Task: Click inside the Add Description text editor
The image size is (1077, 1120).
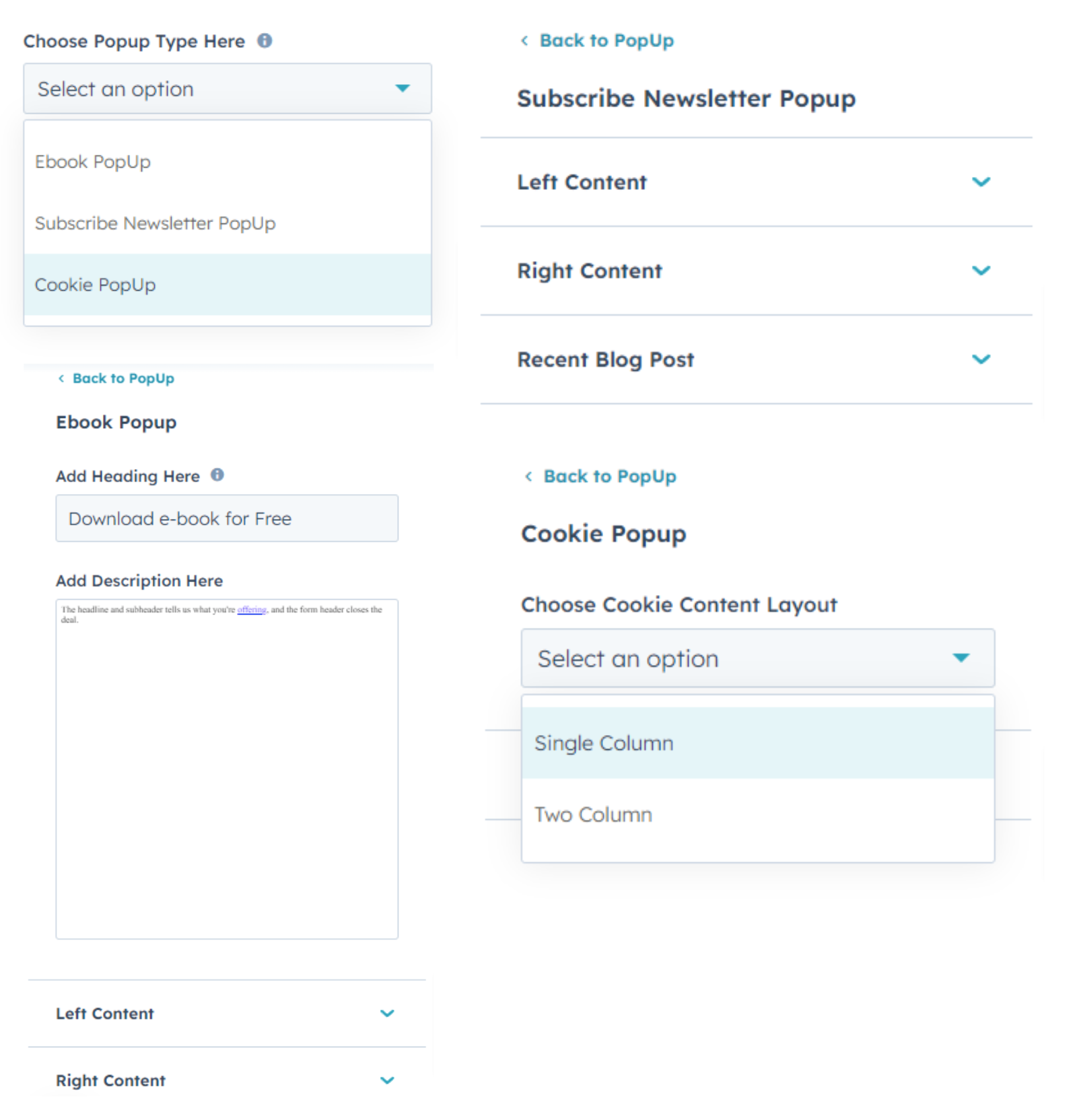Action: (x=227, y=774)
